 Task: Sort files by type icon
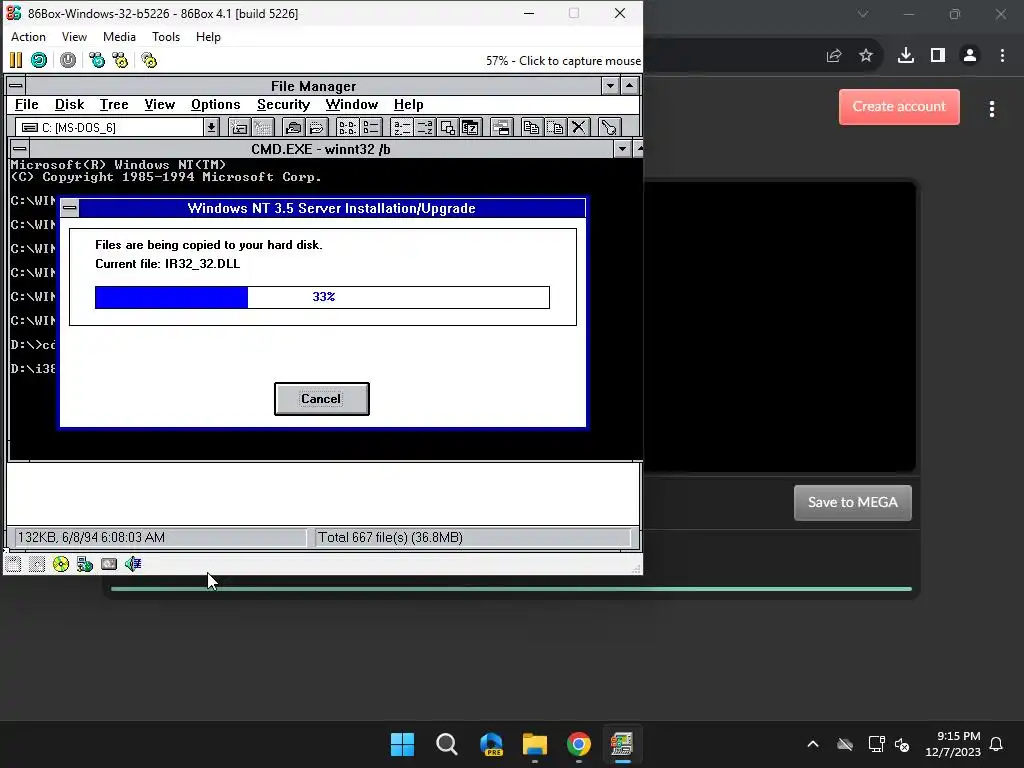425,127
